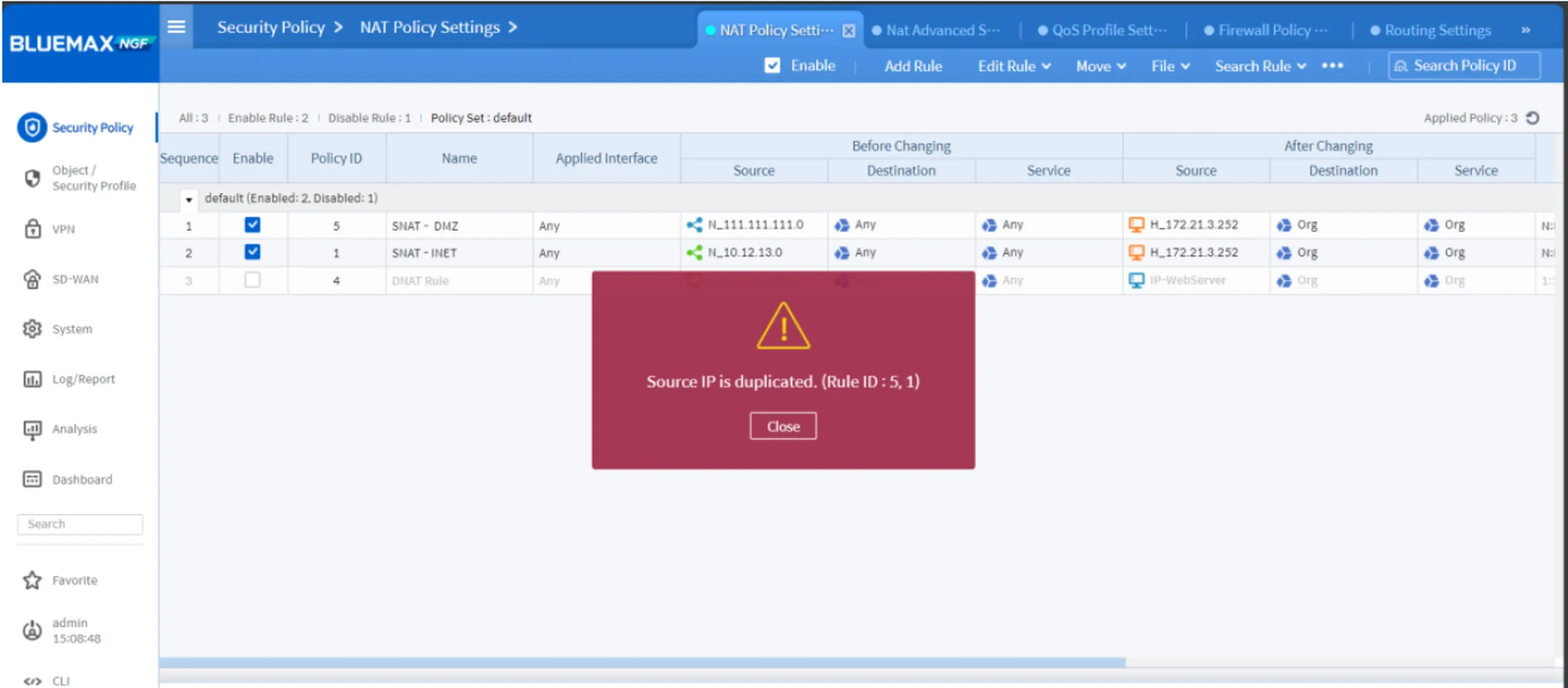
Task: Click the Add Rule button
Action: (913, 66)
